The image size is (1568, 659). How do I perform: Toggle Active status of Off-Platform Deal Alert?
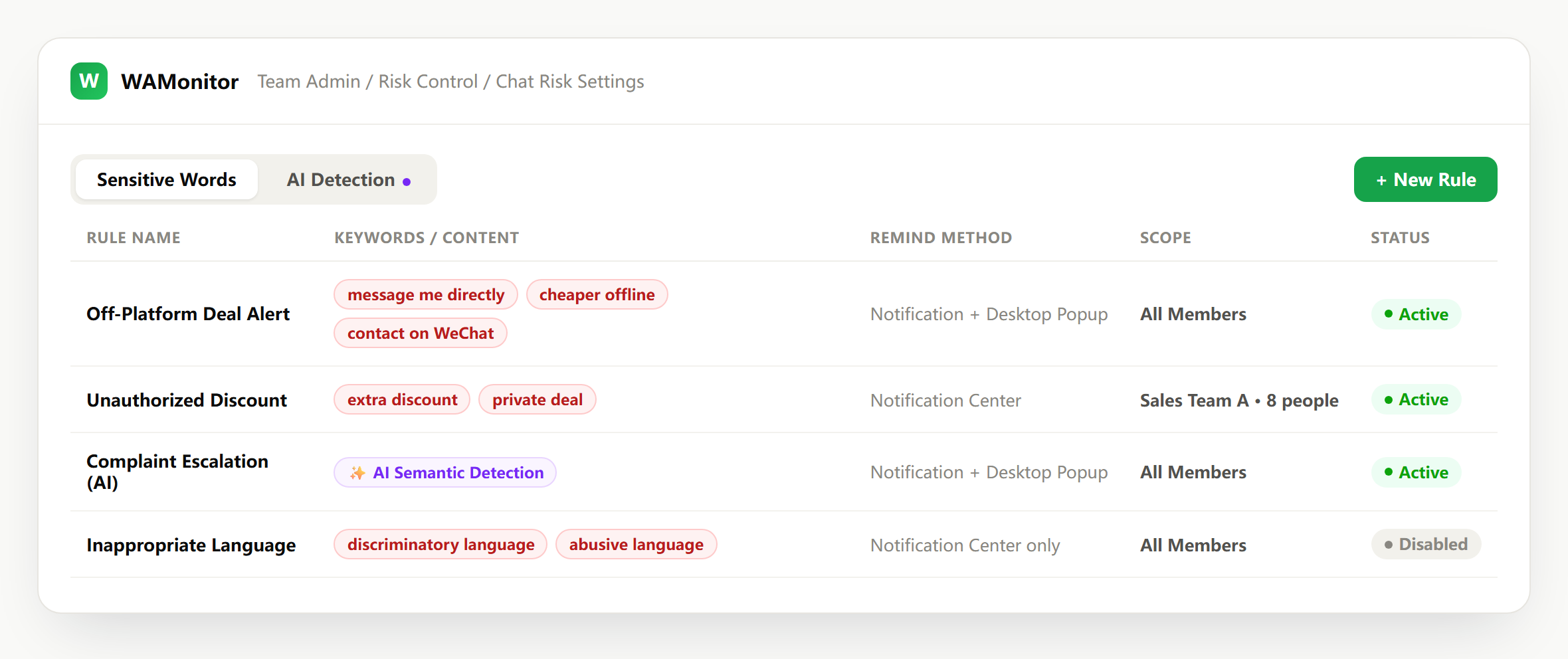point(1416,314)
